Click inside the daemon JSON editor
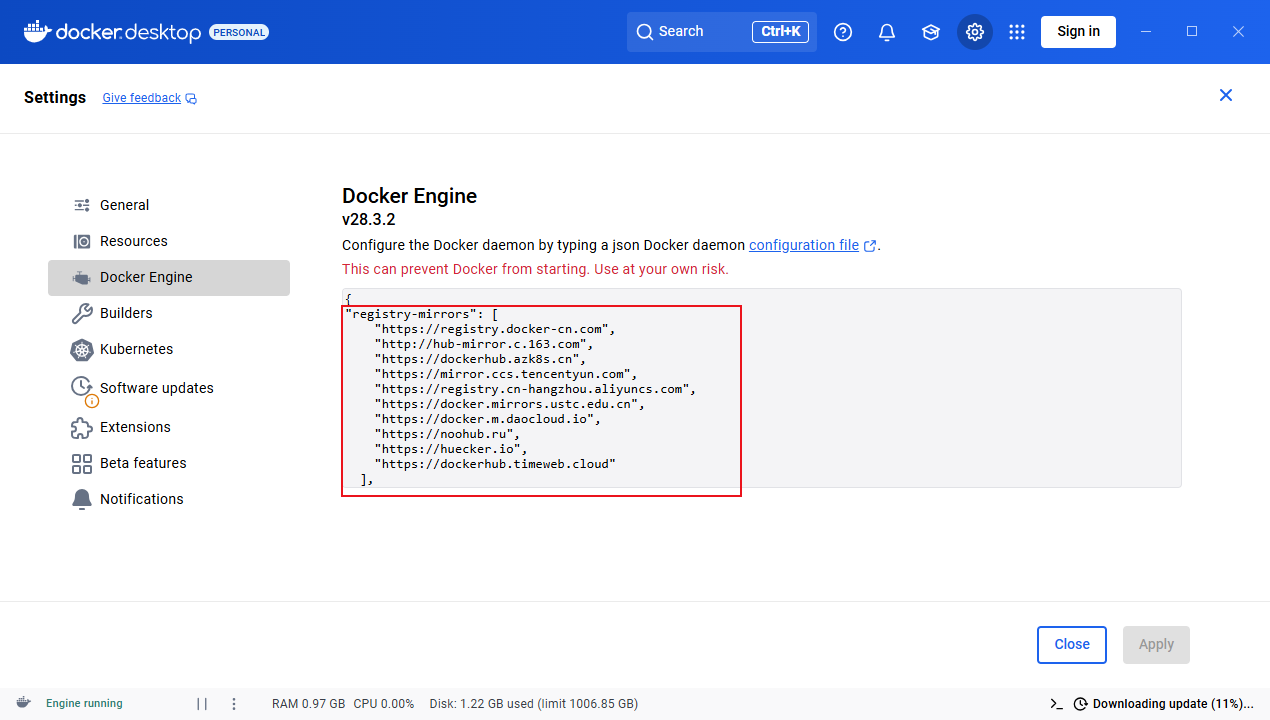 pyautogui.click(x=761, y=388)
